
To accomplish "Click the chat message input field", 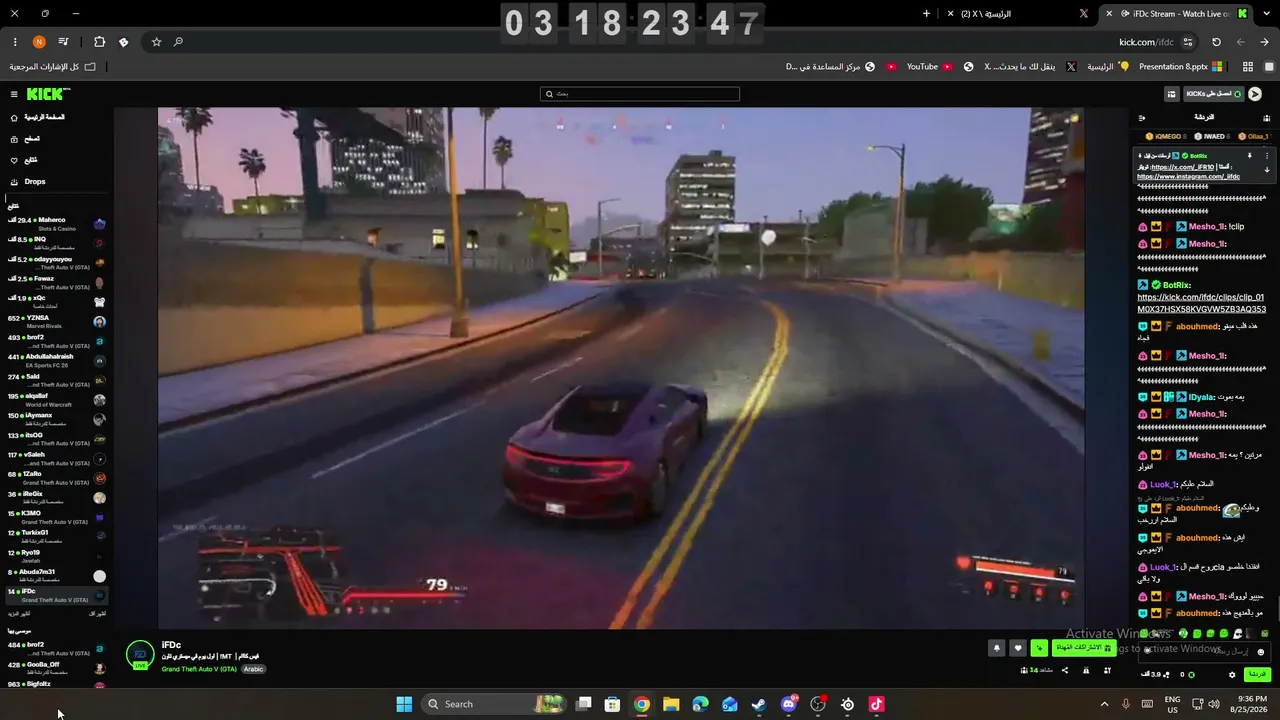I will 1205,651.
